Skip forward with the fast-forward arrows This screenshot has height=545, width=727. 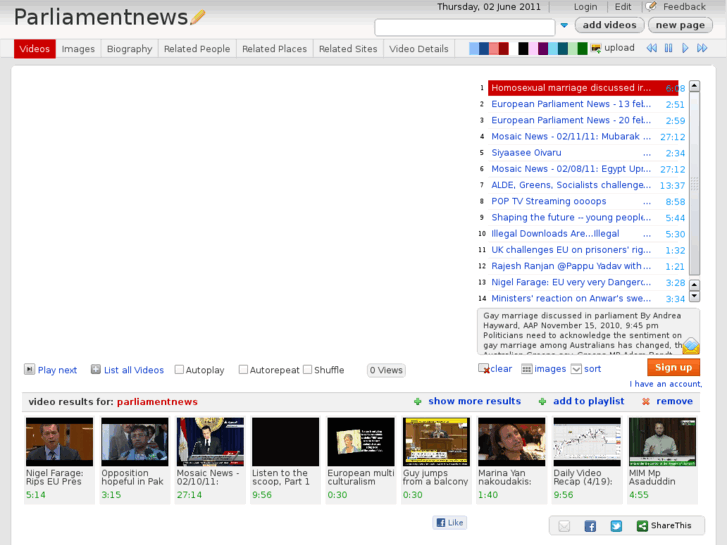point(702,48)
